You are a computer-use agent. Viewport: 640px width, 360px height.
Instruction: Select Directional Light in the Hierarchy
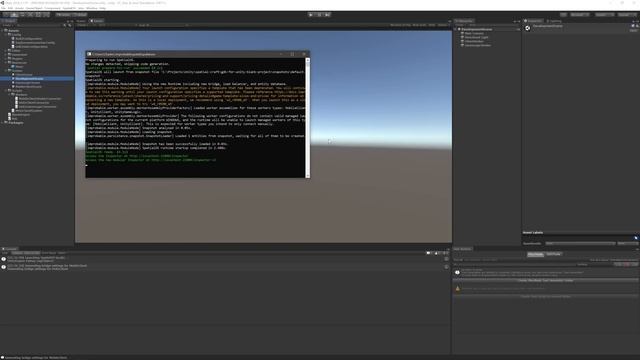476,38
